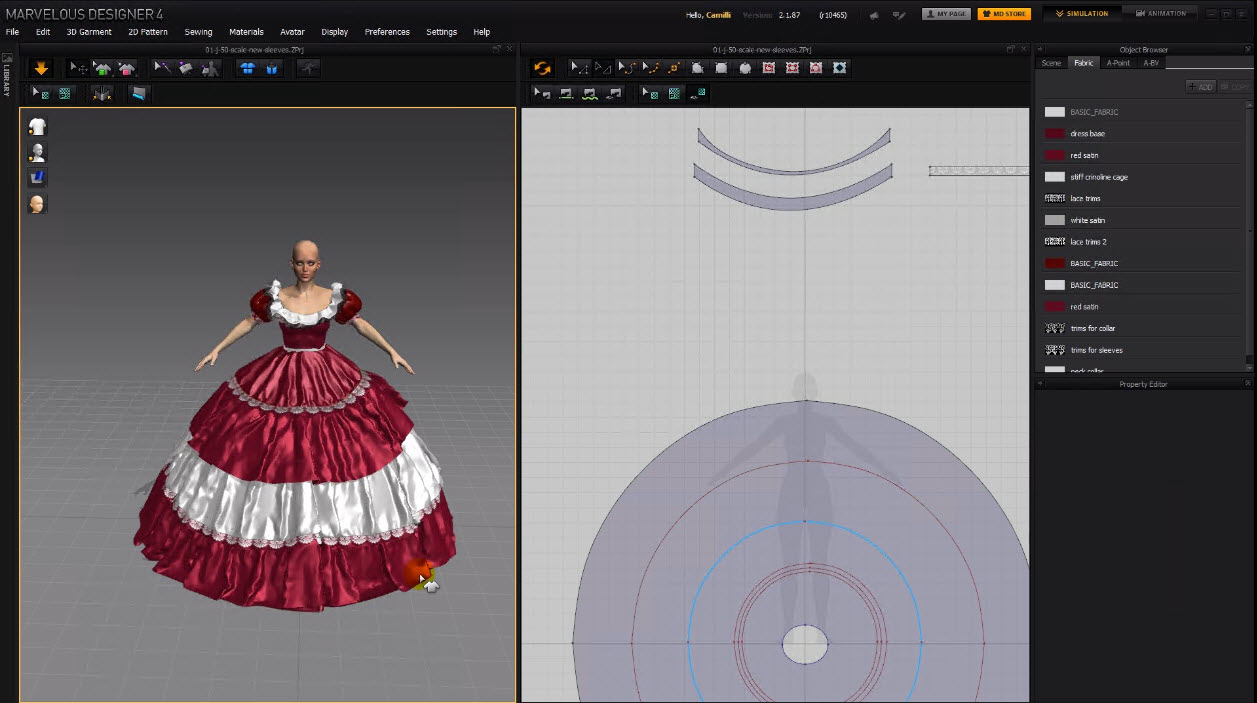Toggle the avatar head display icon
Image resolution: width=1257 pixels, height=703 pixels.
tap(37, 204)
